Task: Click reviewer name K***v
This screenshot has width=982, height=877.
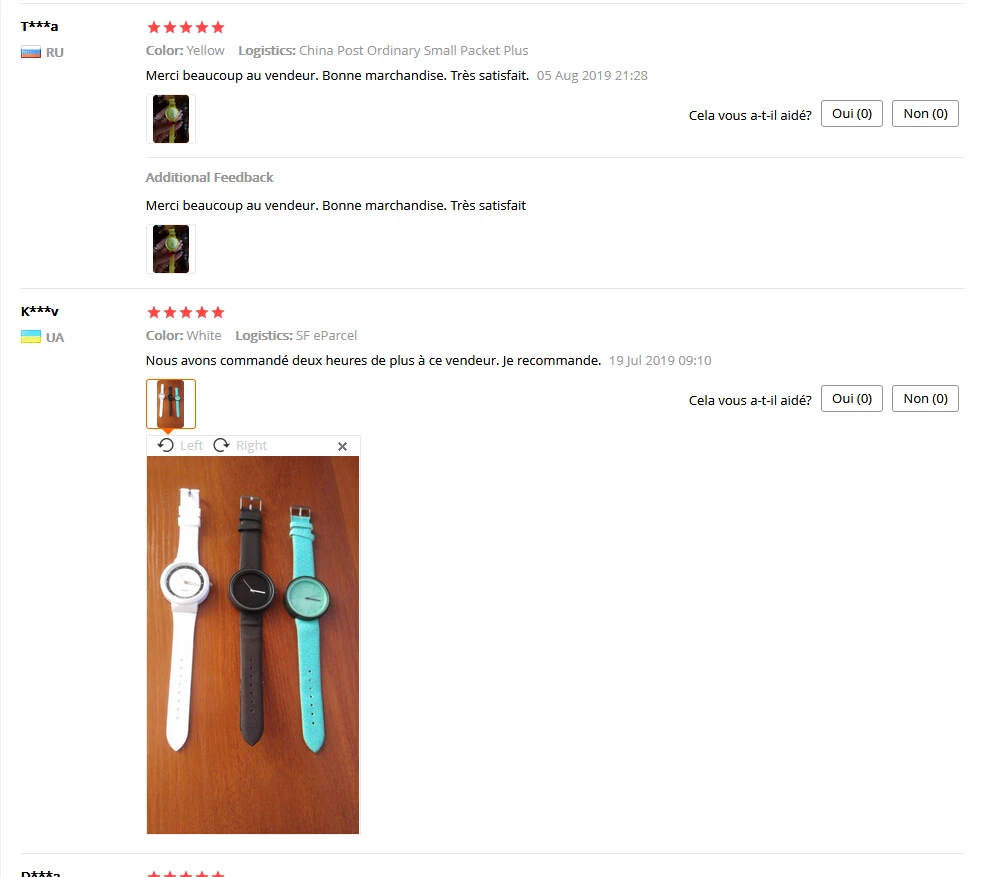Action: point(39,311)
